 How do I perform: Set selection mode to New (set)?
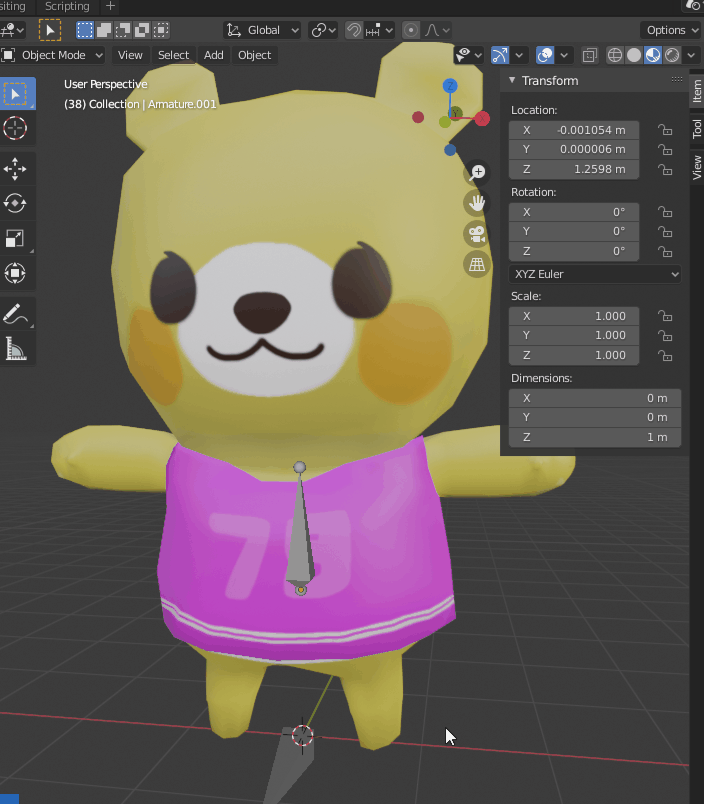(85, 30)
